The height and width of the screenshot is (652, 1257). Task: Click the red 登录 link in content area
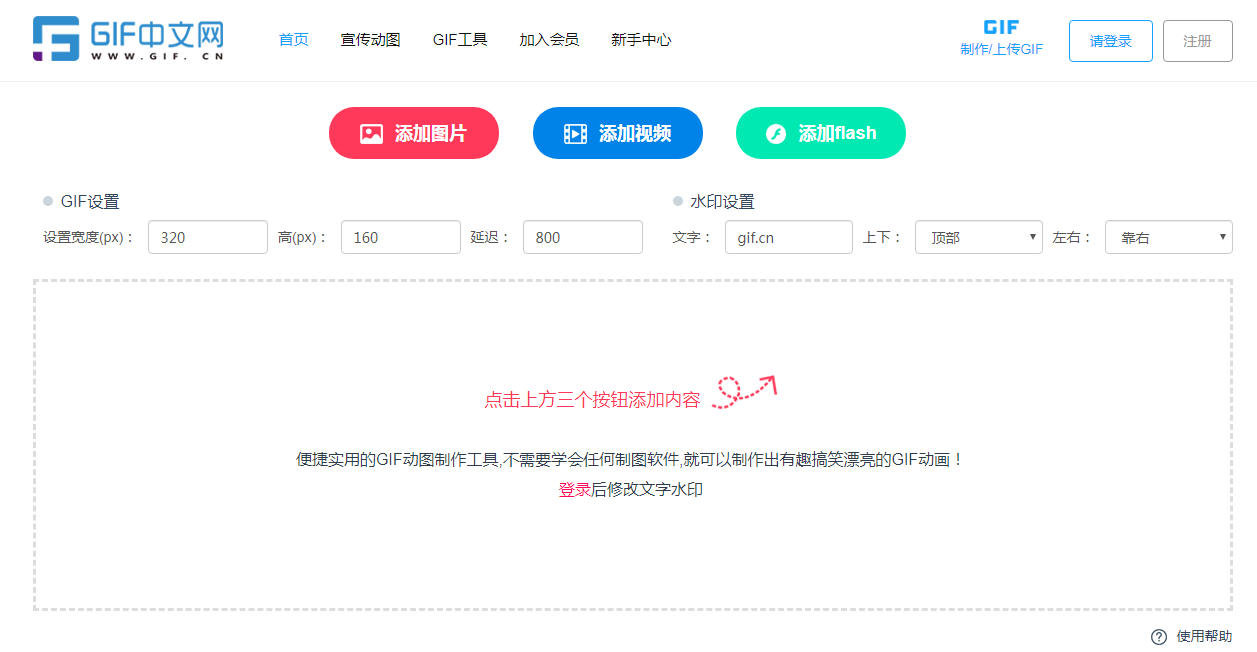pyautogui.click(x=574, y=490)
